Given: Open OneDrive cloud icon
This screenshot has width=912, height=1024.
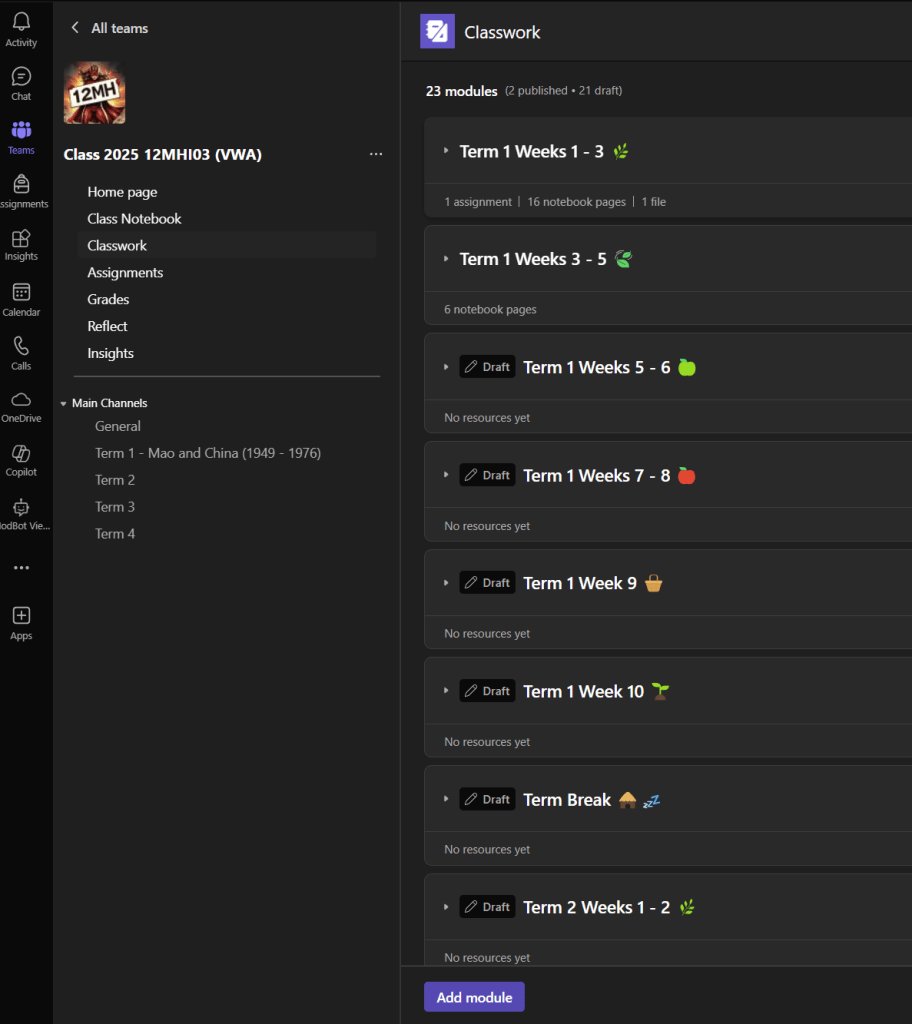Looking at the screenshot, I should pyautogui.click(x=21, y=406).
